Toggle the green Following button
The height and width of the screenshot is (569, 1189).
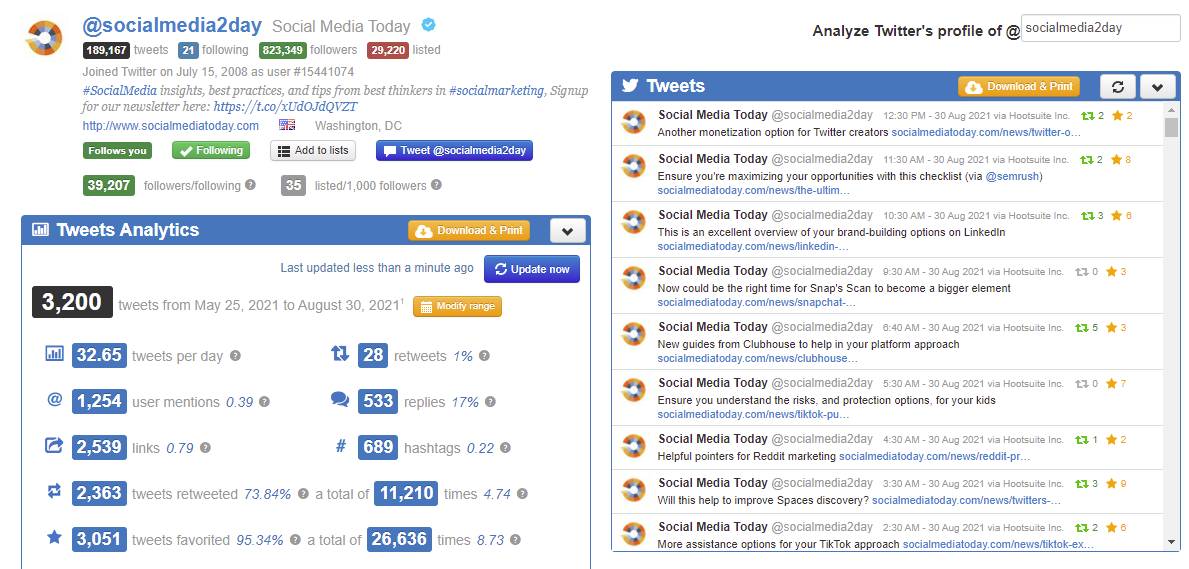pyautogui.click(x=210, y=151)
